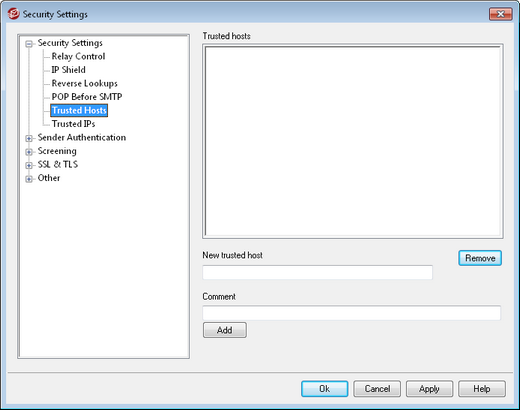Click the Add button

pyautogui.click(x=225, y=330)
